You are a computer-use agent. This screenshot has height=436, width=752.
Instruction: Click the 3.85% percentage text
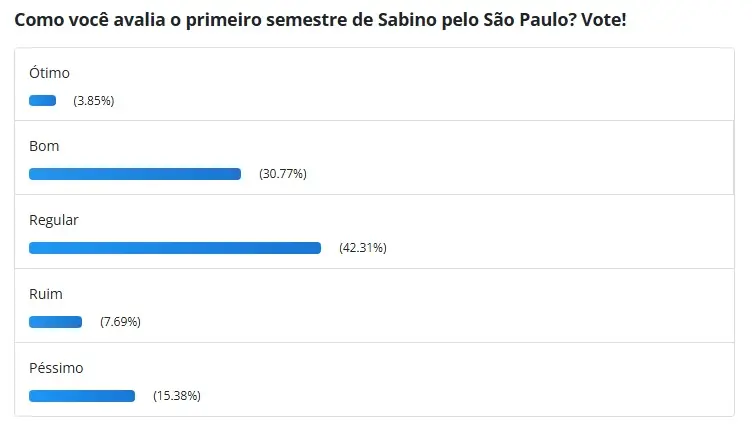click(x=94, y=101)
